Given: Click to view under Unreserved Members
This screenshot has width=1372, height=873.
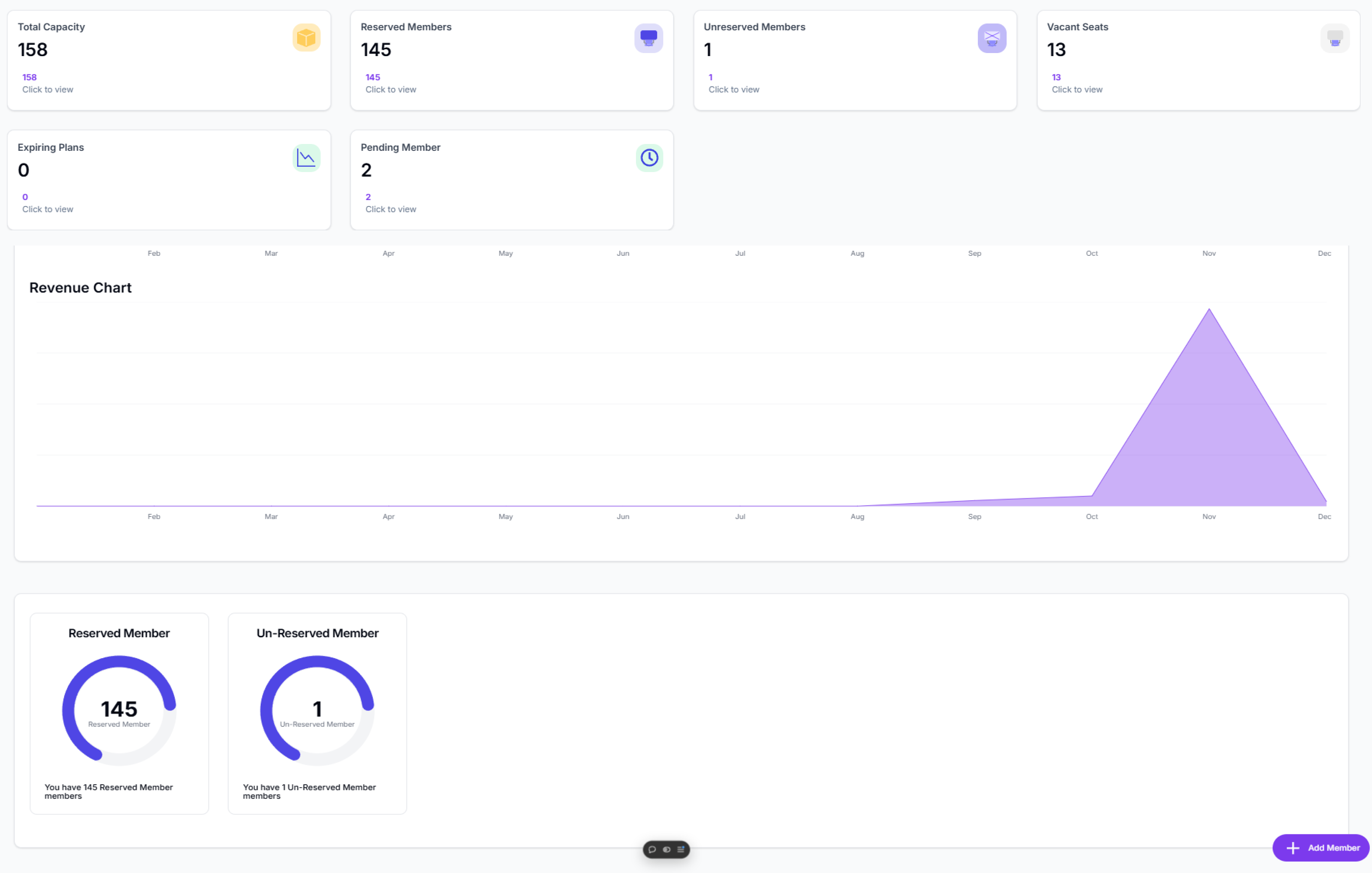Looking at the screenshot, I should (x=734, y=89).
